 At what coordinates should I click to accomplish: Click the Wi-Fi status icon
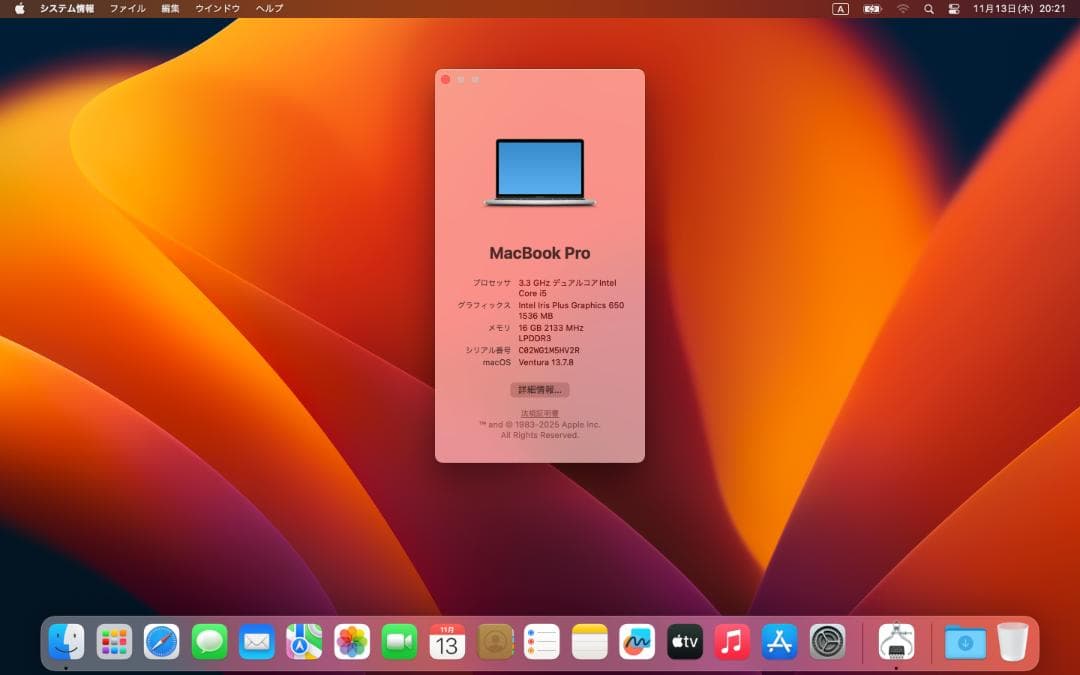pos(903,8)
